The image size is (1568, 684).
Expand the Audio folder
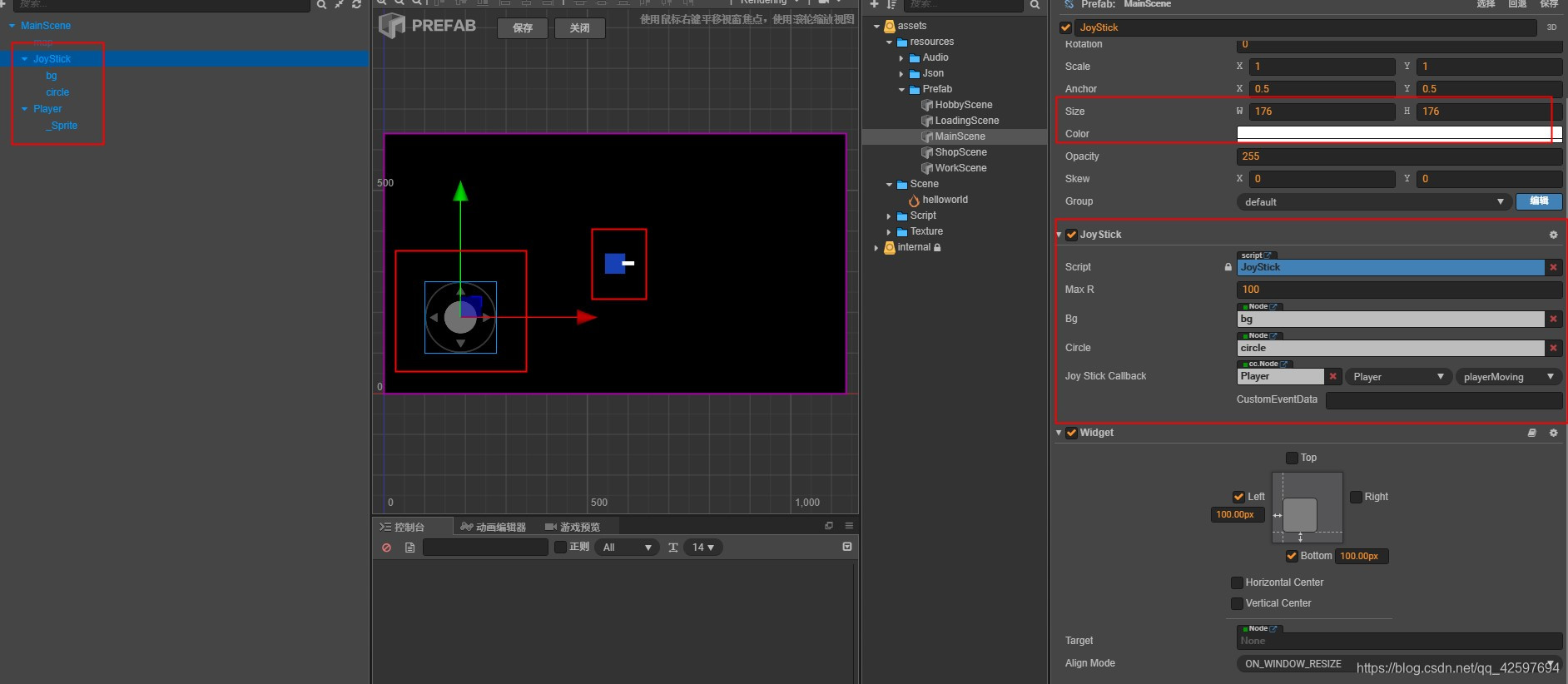pos(901,58)
